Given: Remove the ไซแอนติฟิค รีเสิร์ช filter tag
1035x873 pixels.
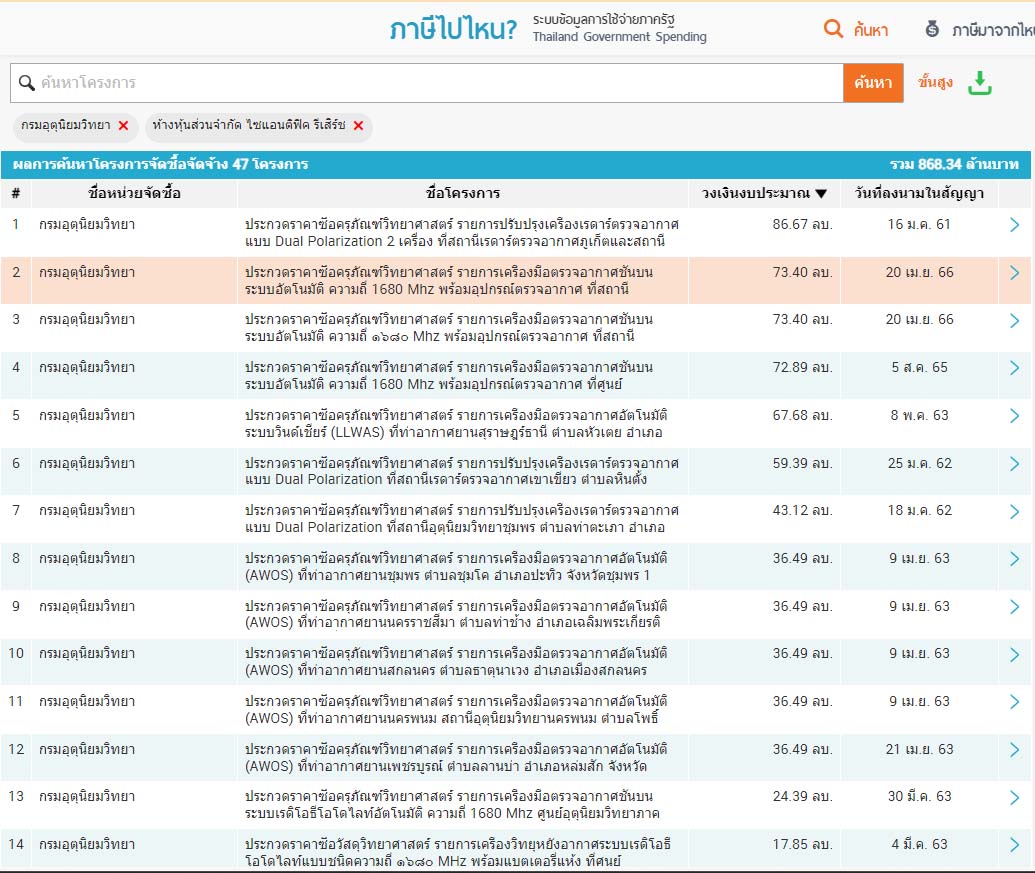Looking at the screenshot, I should (x=358, y=125).
